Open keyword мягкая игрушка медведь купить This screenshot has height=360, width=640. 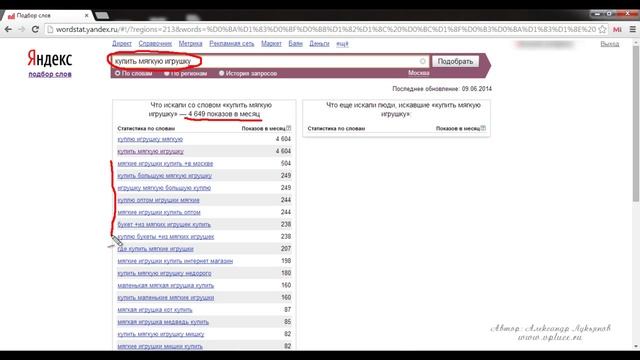click(x=163, y=322)
